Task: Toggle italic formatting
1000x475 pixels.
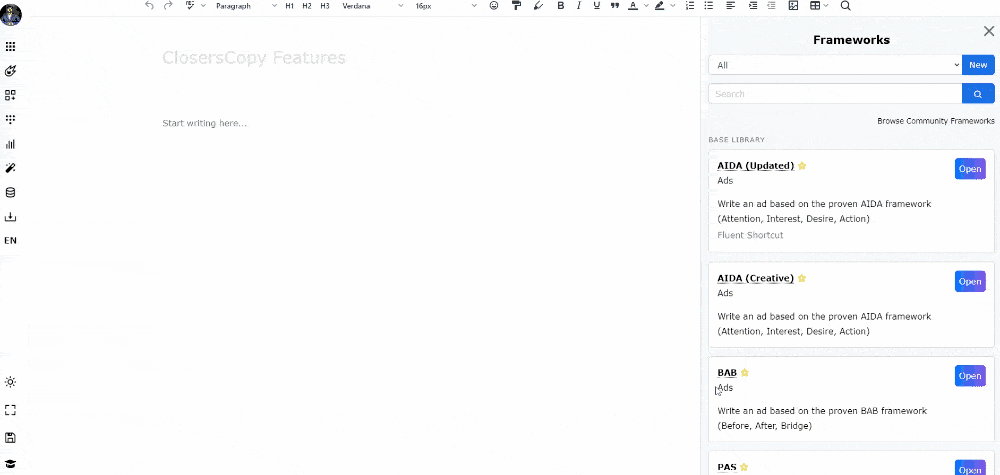Action: point(578,6)
